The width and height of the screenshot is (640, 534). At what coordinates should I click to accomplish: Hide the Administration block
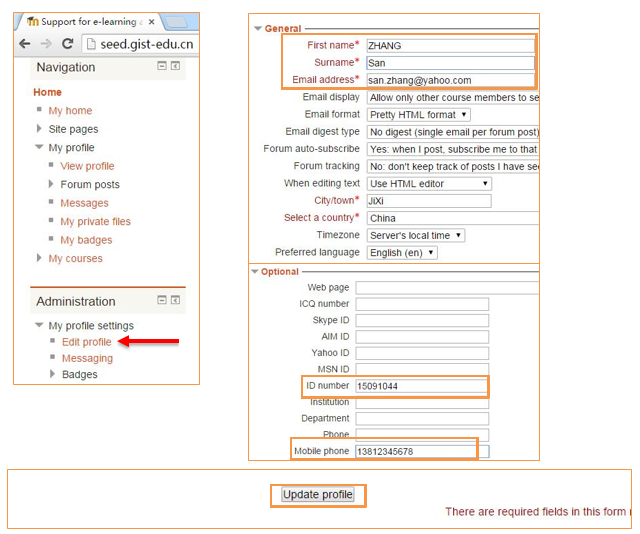pyautogui.click(x=163, y=300)
